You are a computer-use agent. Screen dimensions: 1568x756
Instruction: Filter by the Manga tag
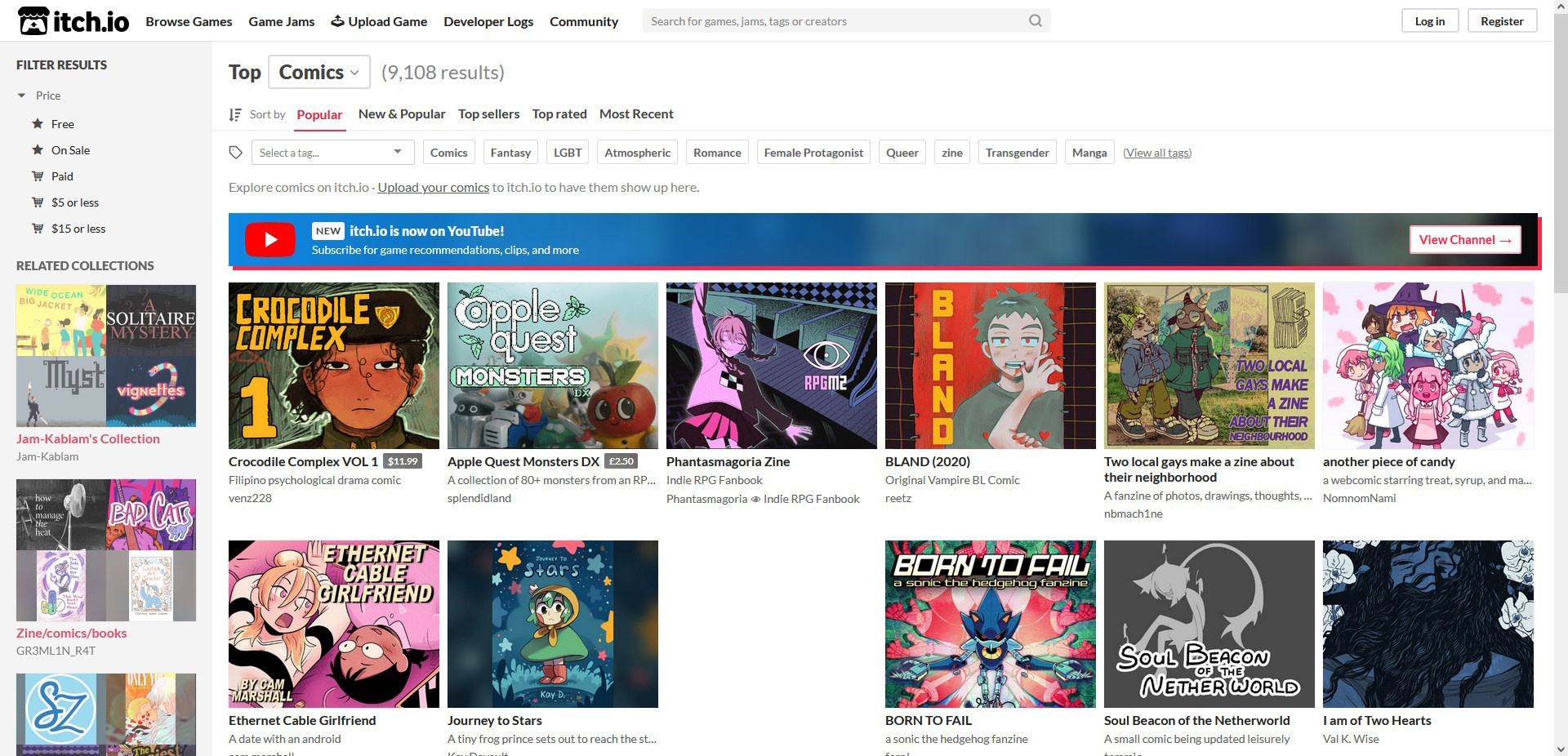coord(1089,153)
